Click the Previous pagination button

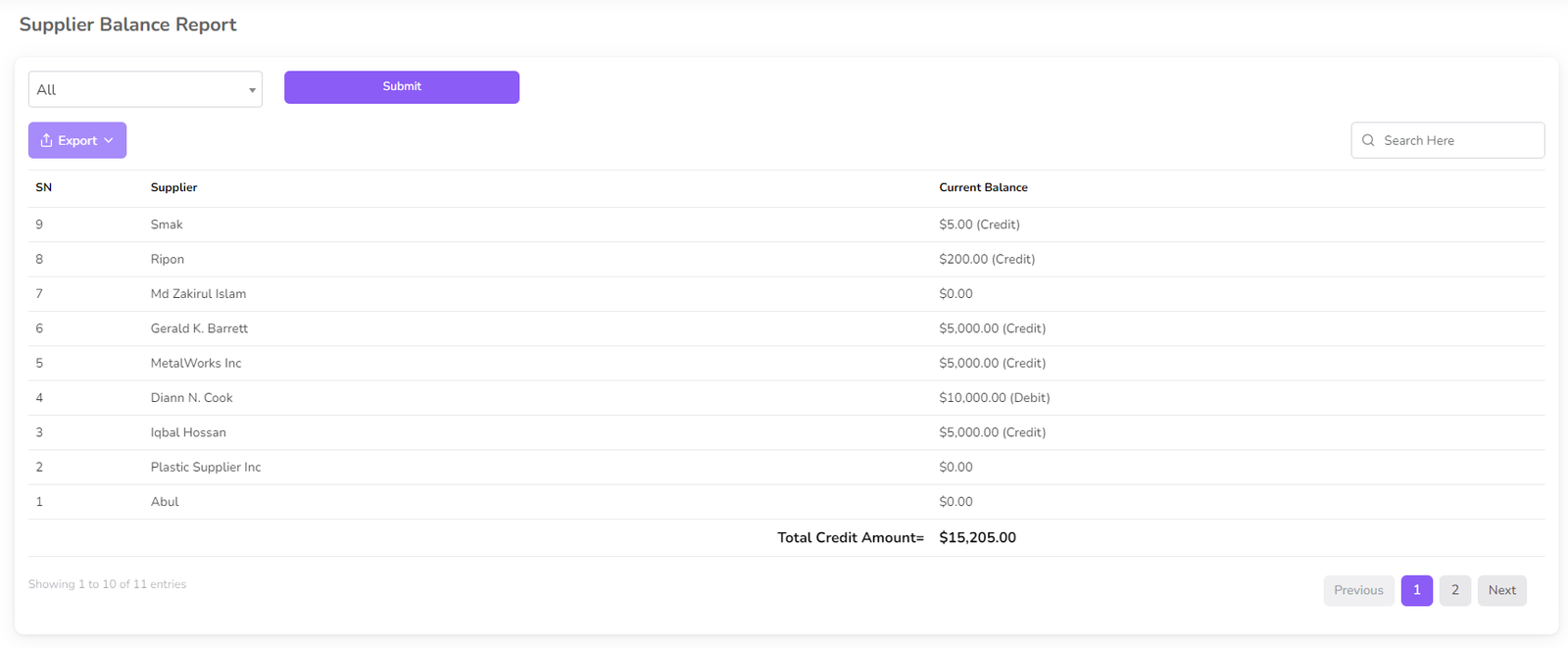coord(1358,590)
